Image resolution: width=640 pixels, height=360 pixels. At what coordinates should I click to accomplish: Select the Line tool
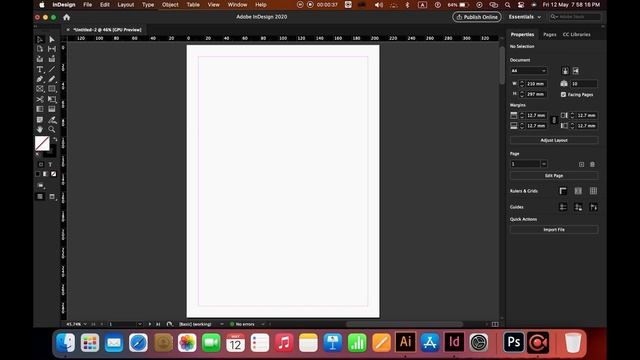tap(52, 69)
